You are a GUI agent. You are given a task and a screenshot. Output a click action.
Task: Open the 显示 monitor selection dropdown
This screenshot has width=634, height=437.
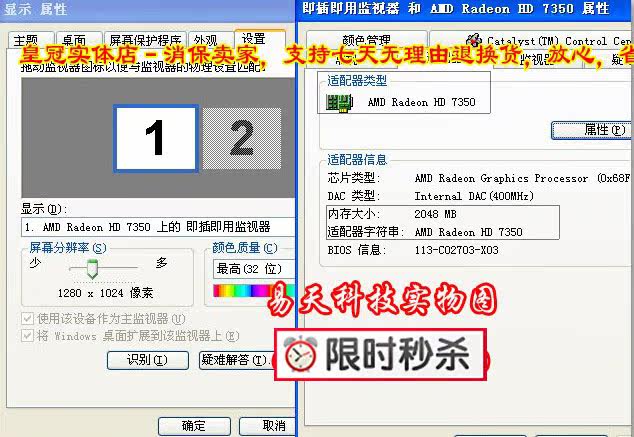(x=158, y=227)
